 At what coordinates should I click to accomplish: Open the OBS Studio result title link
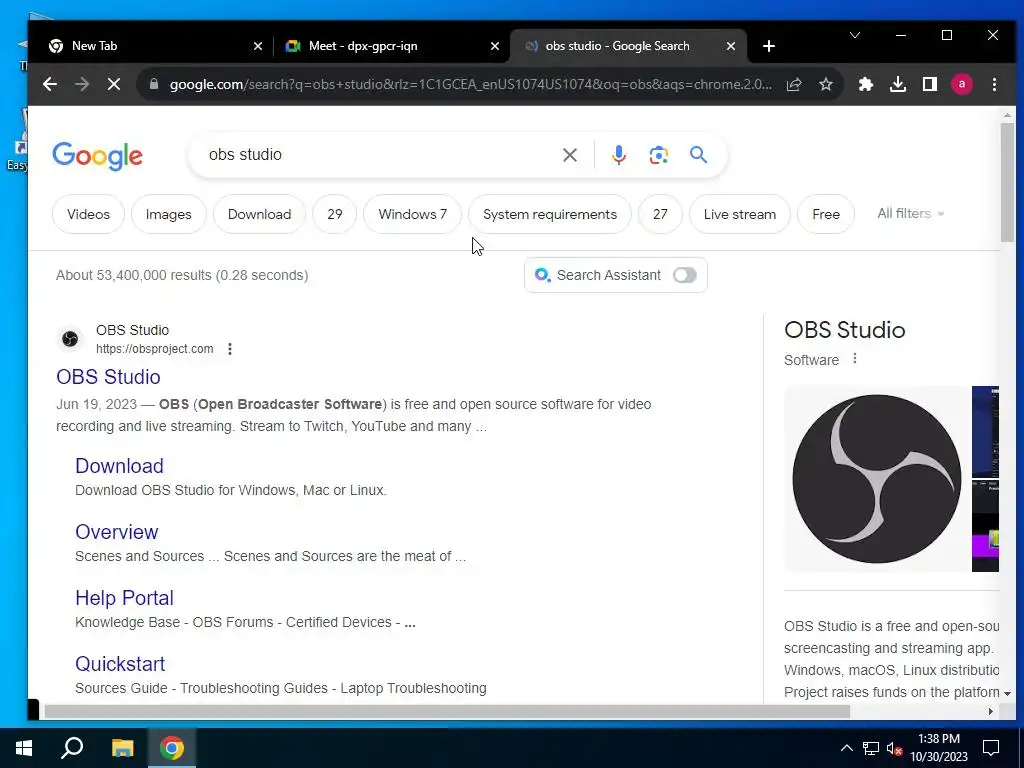click(108, 377)
